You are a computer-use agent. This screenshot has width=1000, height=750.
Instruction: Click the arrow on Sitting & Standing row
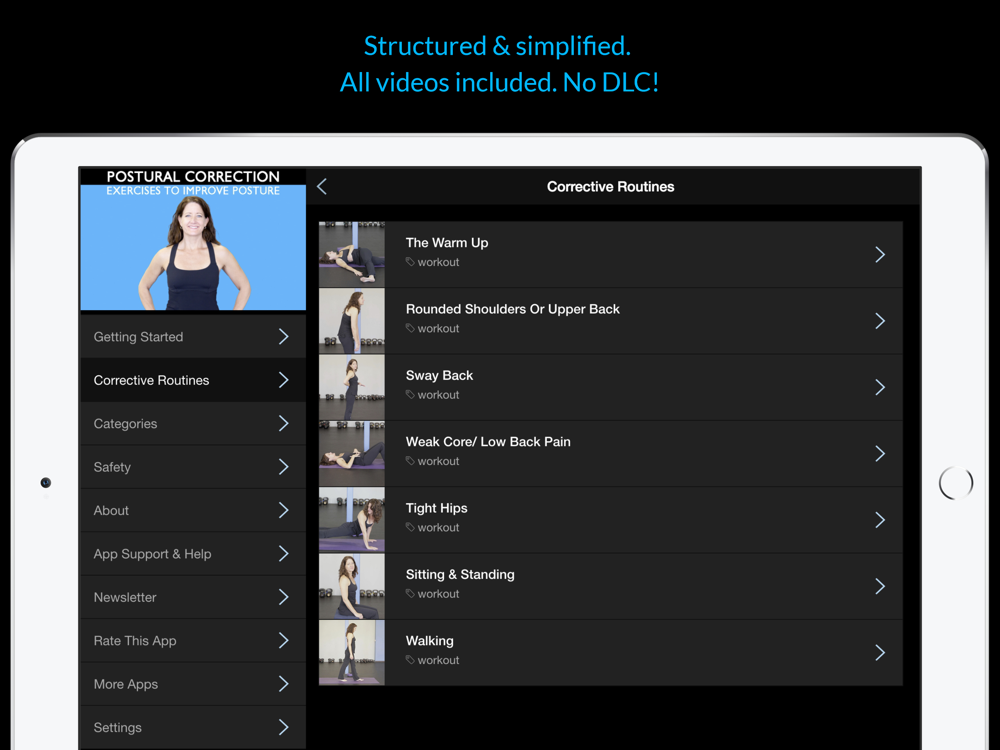coord(880,586)
